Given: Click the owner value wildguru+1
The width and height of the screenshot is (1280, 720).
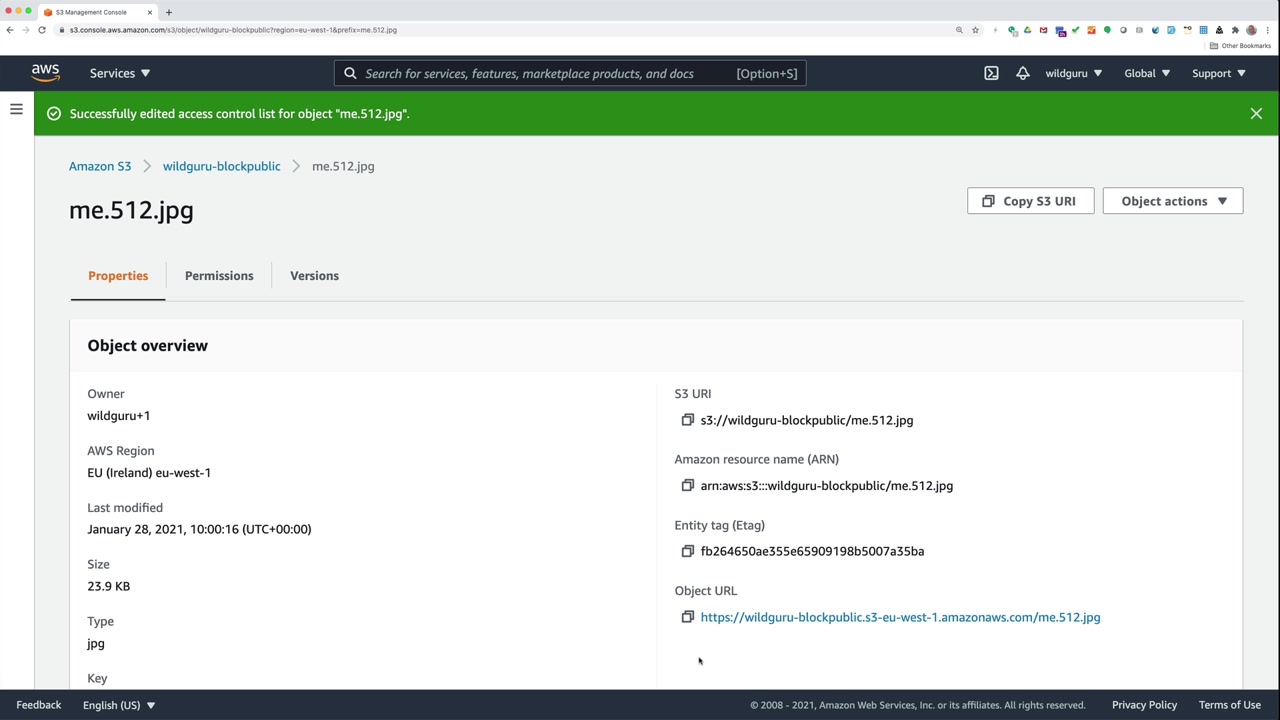Looking at the screenshot, I should click(x=118, y=416).
